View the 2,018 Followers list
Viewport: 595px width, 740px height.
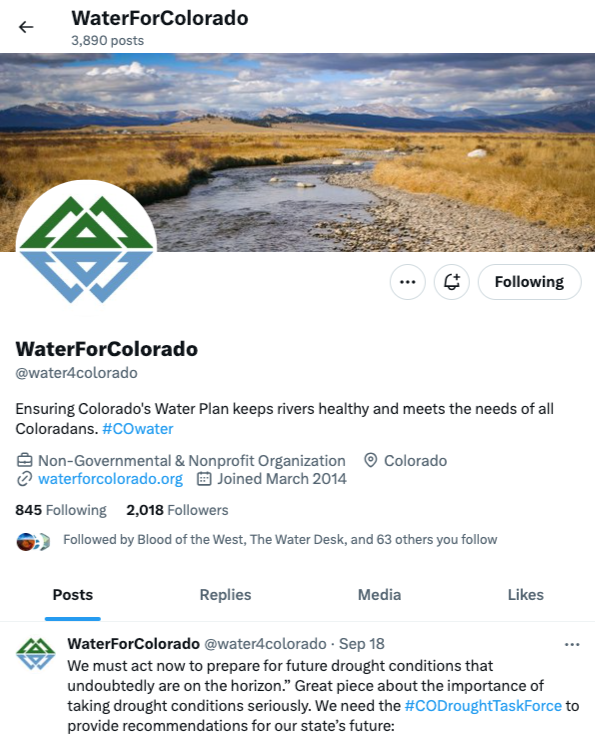[177, 510]
